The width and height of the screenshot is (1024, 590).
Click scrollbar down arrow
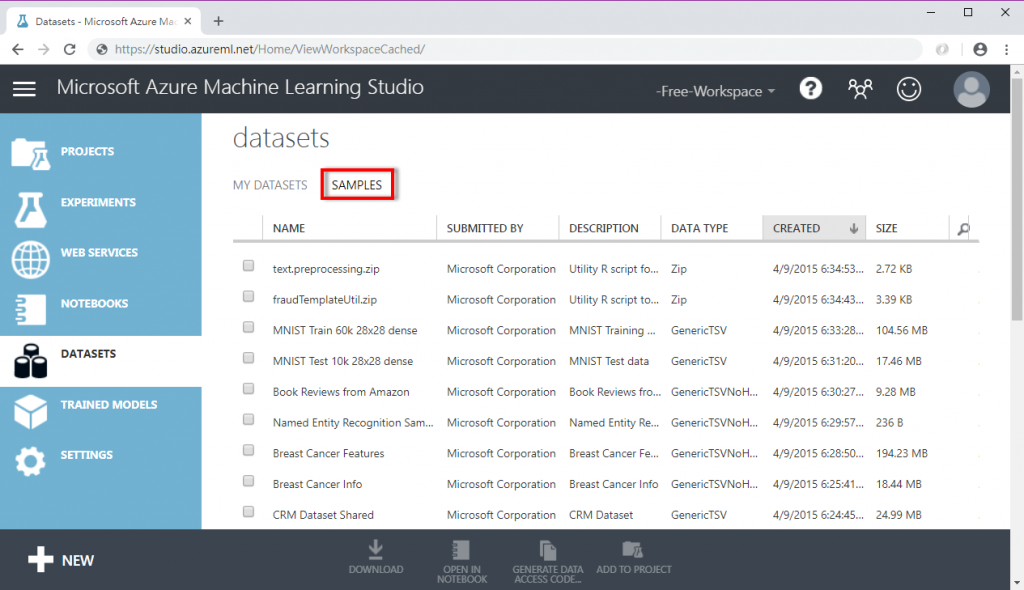click(1017, 583)
